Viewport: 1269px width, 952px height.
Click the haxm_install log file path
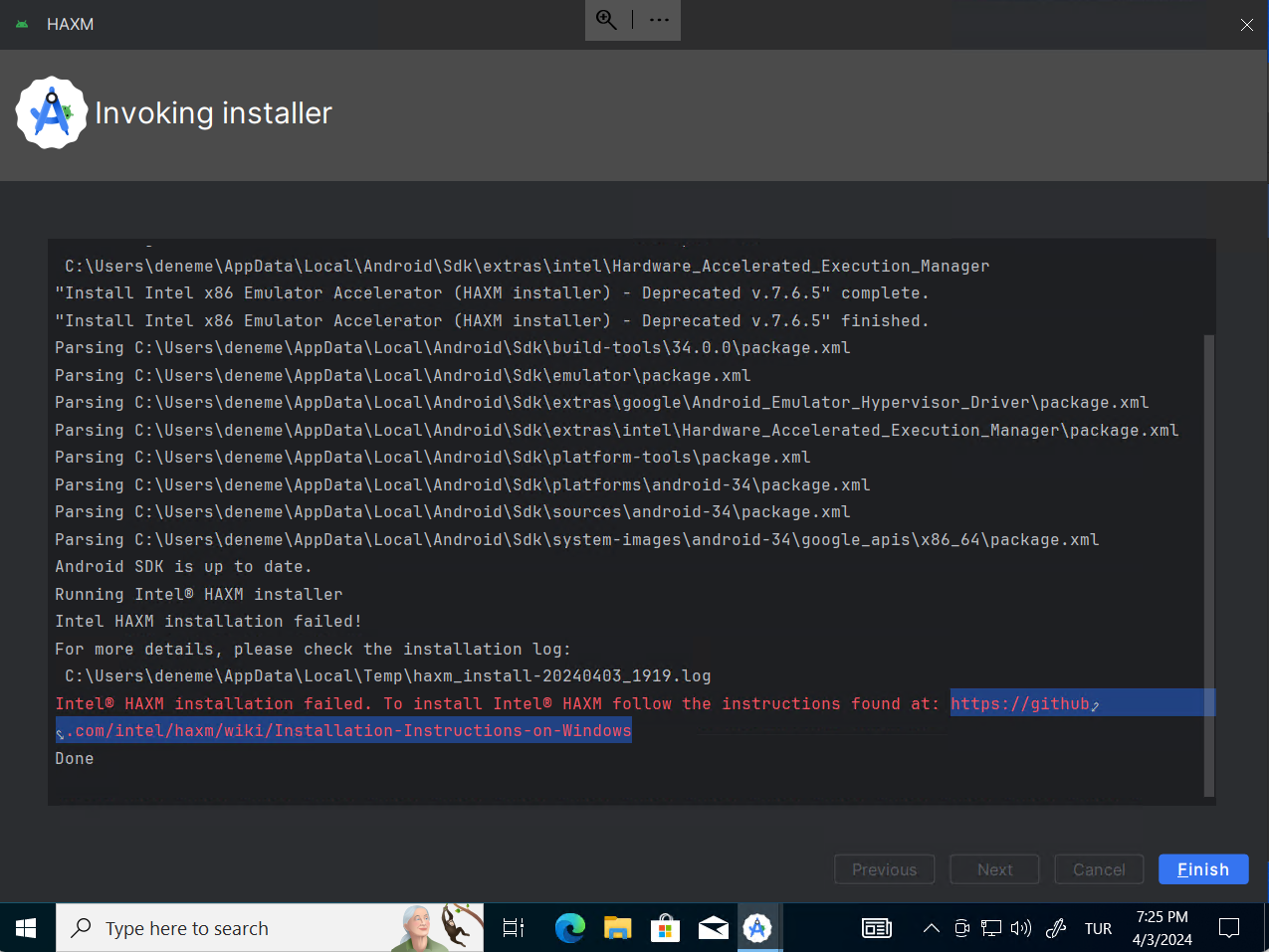click(388, 675)
